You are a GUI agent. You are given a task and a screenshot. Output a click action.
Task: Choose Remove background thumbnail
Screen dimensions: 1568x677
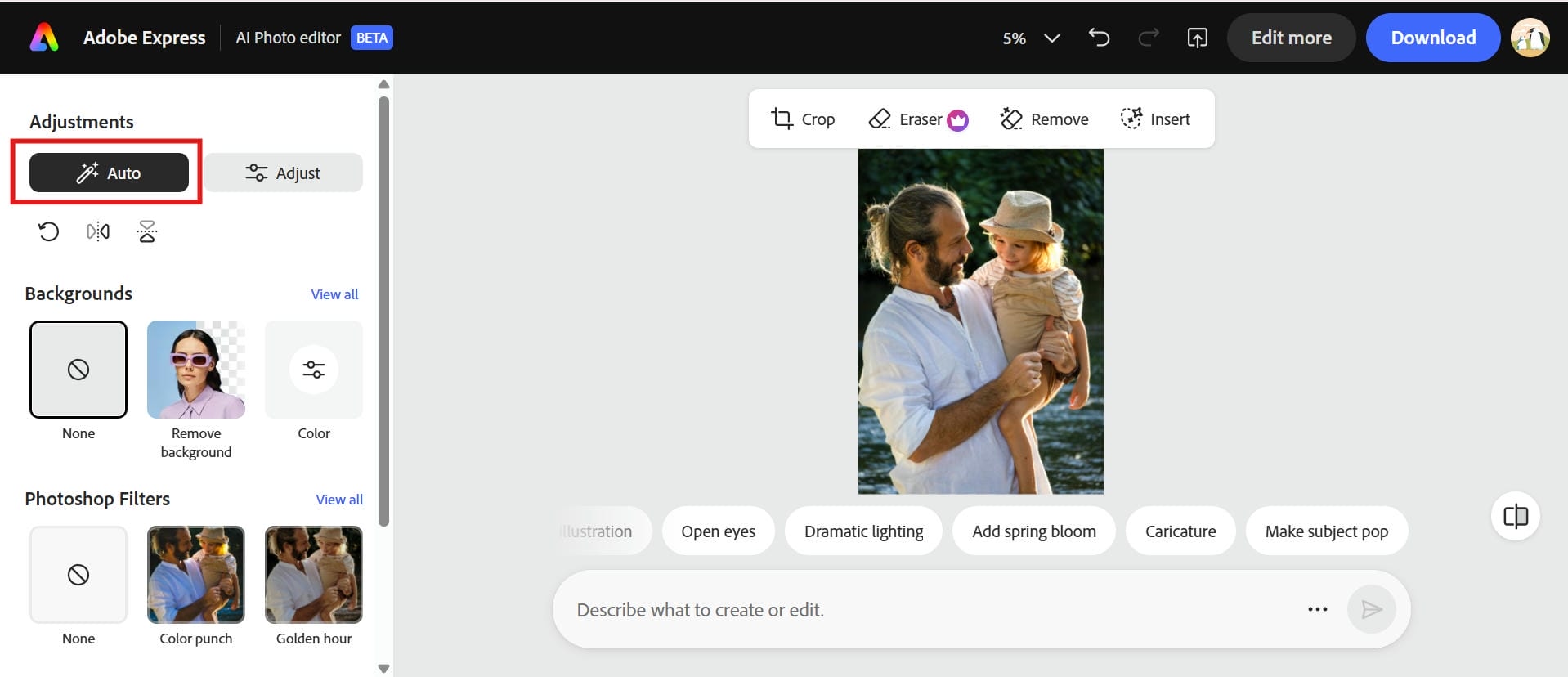click(x=196, y=370)
